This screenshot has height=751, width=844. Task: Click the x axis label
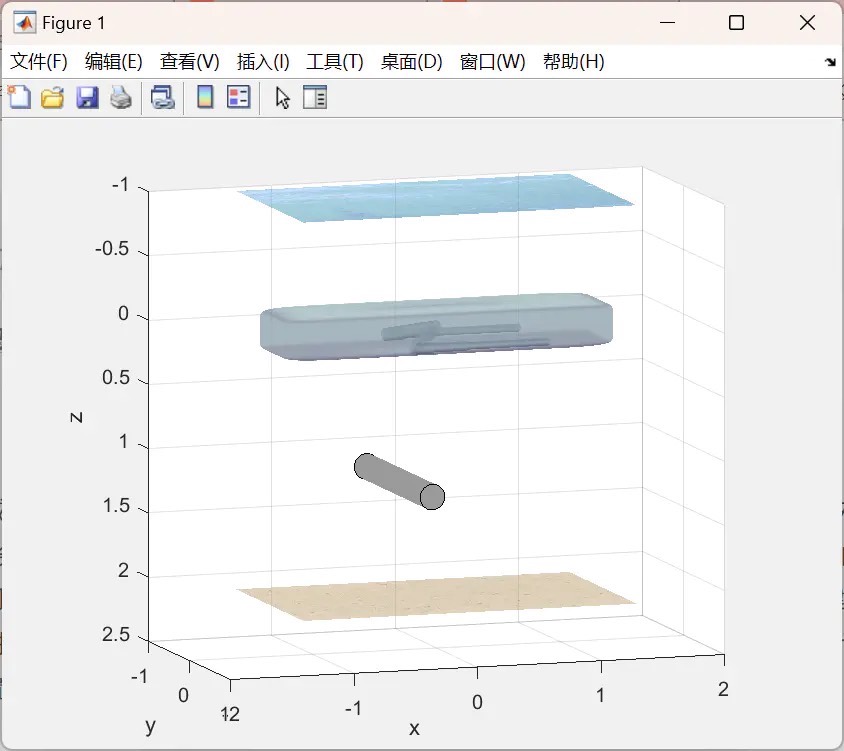point(414,728)
